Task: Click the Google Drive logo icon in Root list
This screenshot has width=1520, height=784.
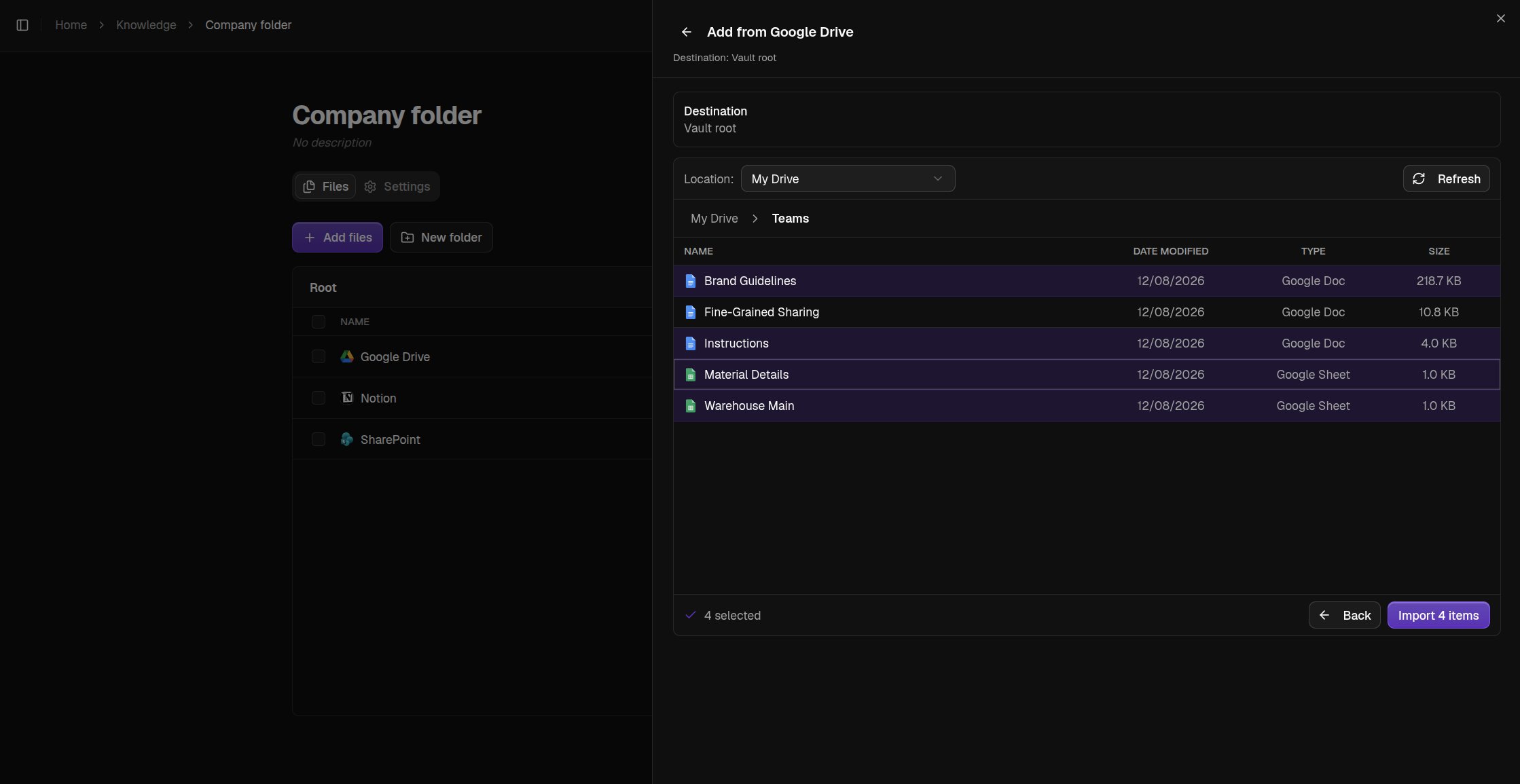Action: coord(347,356)
